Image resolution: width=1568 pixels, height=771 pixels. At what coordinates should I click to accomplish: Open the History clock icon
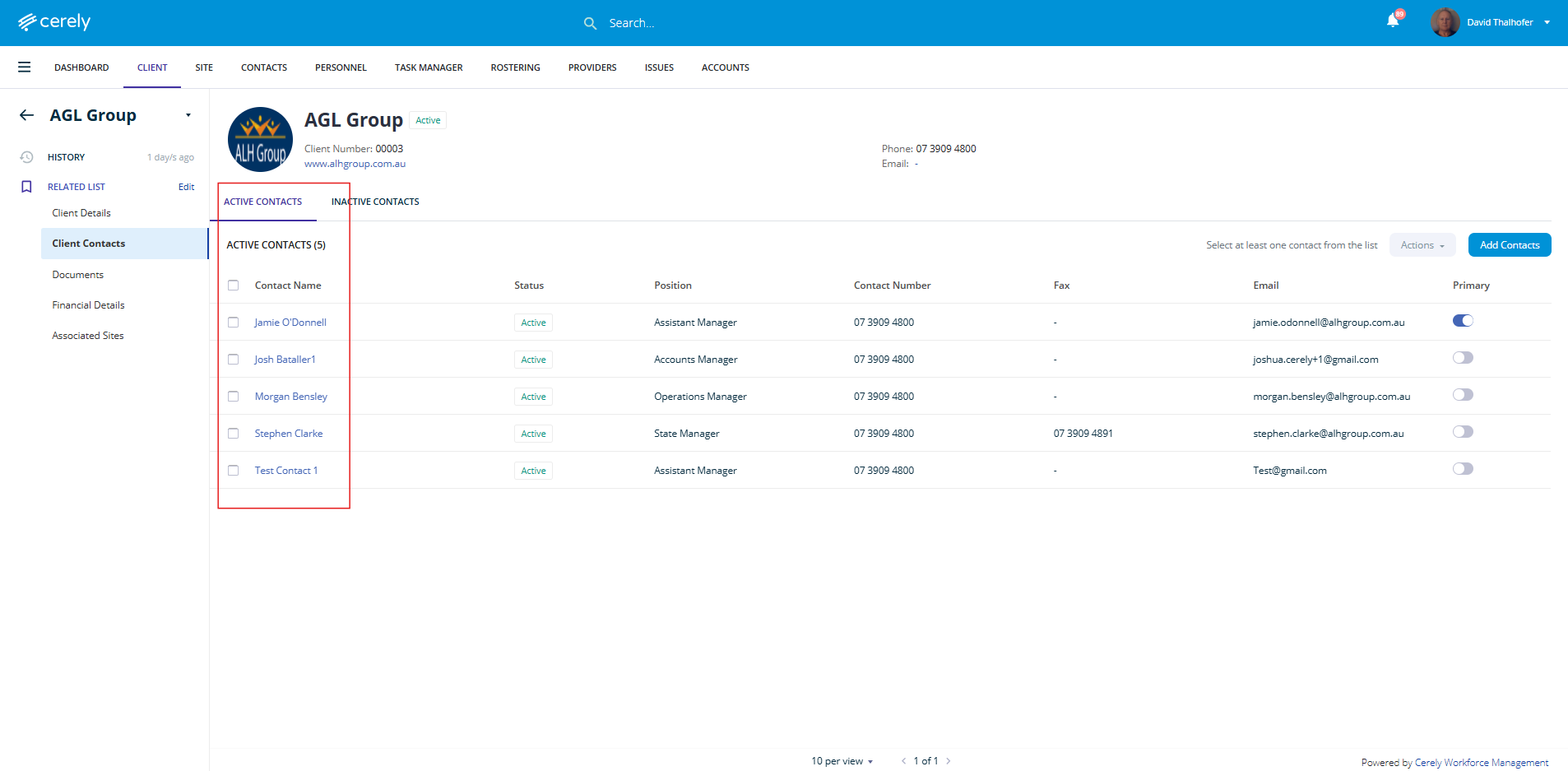click(x=26, y=157)
